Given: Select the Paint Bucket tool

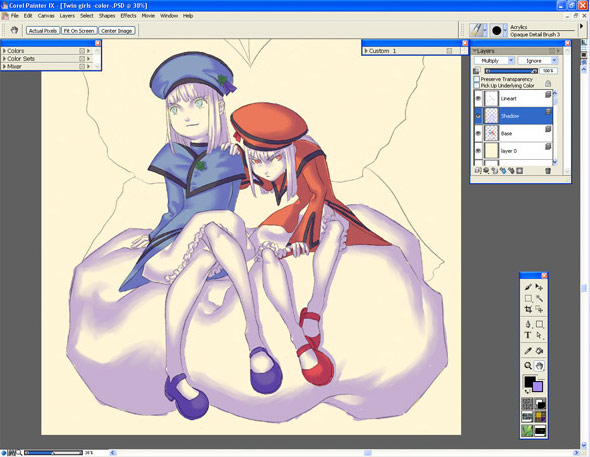Looking at the screenshot, I should pyautogui.click(x=539, y=351).
